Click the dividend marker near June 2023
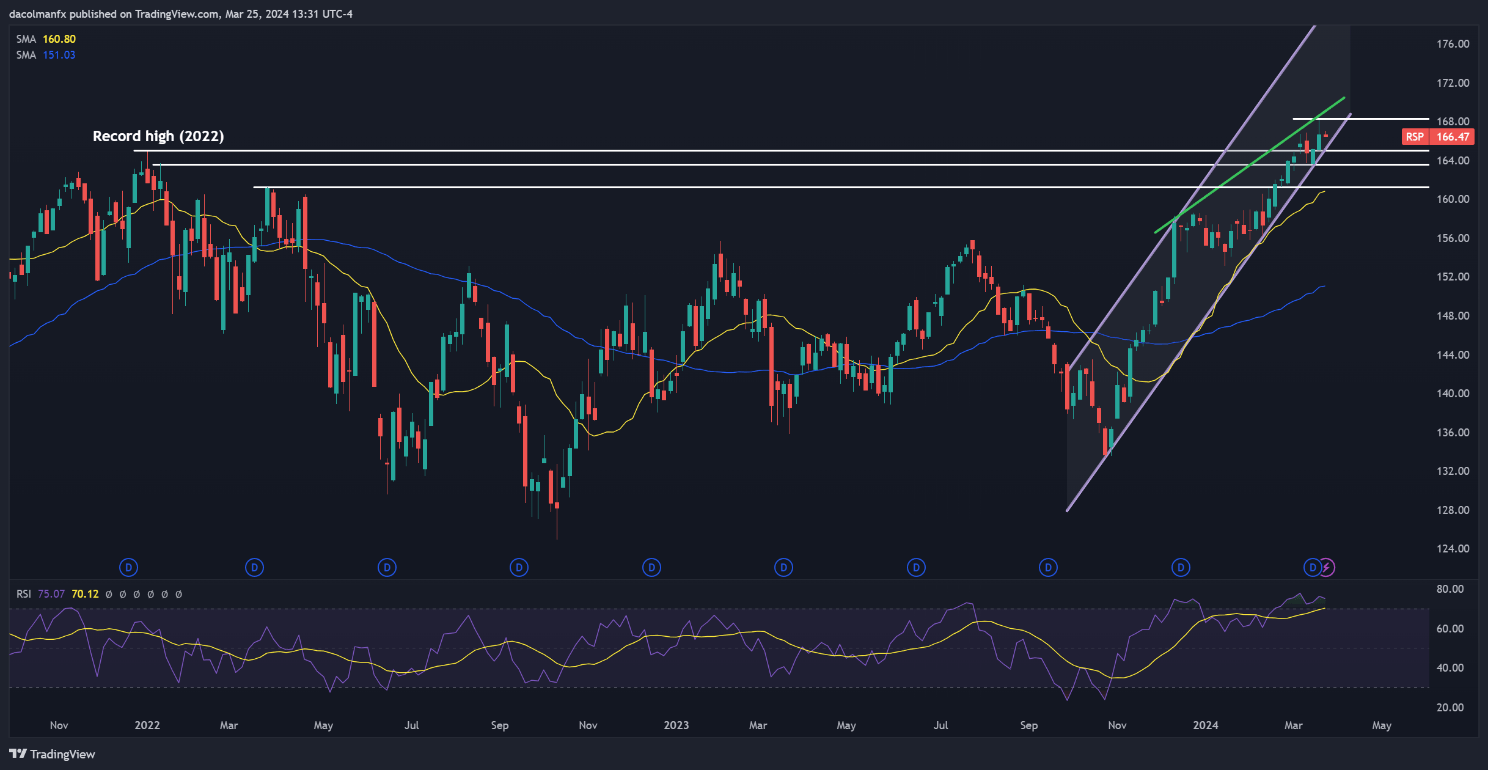This screenshot has height=770, width=1488. click(916, 567)
